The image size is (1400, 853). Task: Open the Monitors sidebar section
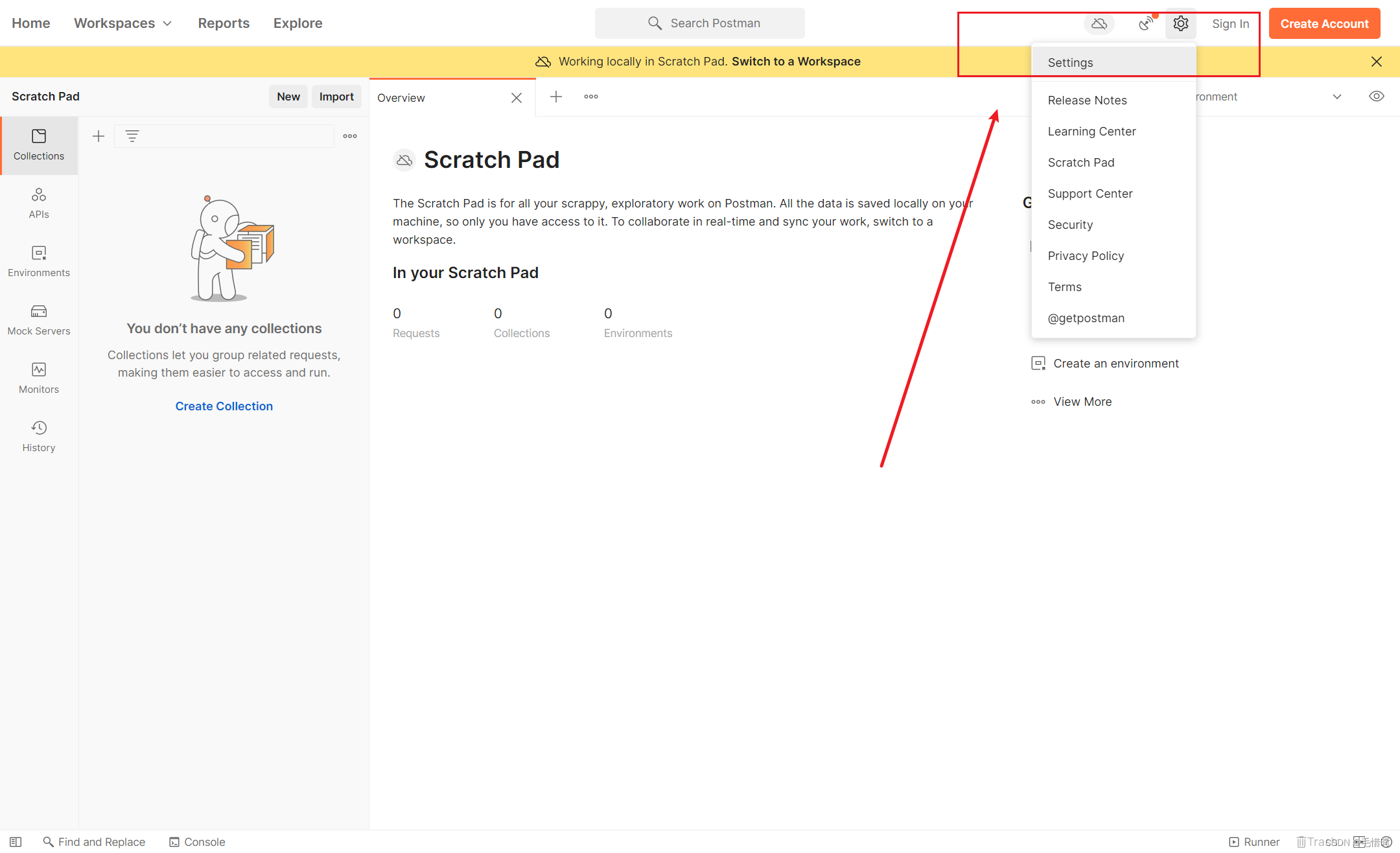(39, 379)
